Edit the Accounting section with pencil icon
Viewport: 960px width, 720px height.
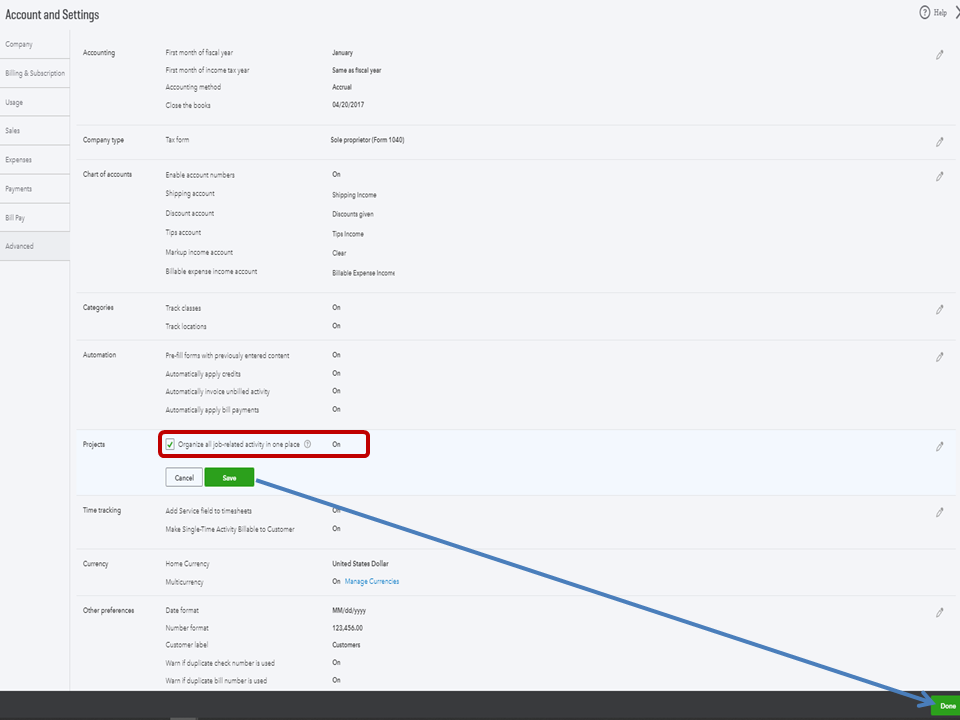click(x=939, y=55)
